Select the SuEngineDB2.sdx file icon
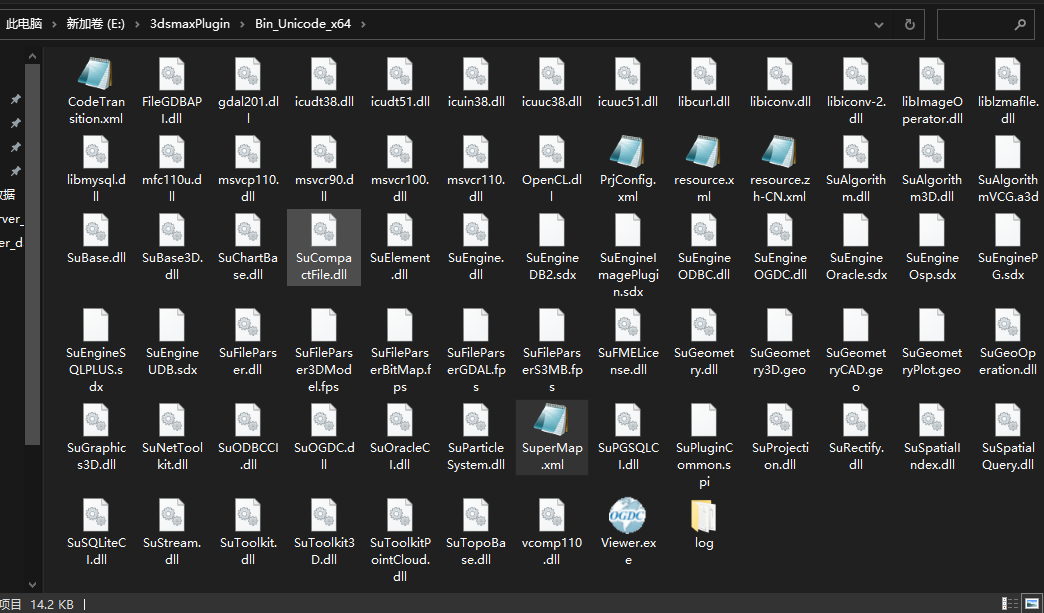 click(552, 230)
